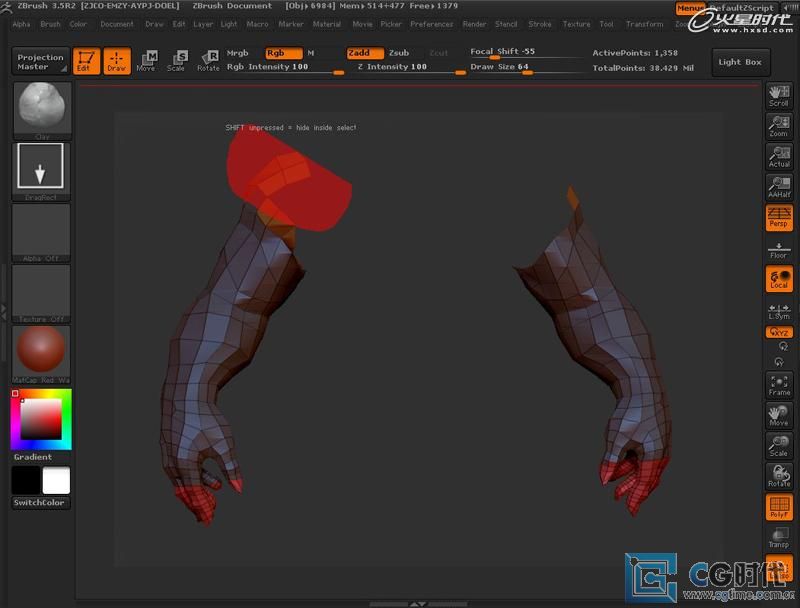Adjust the Z Intensity slider
Viewport: 800px width, 608px height.
tap(411, 68)
